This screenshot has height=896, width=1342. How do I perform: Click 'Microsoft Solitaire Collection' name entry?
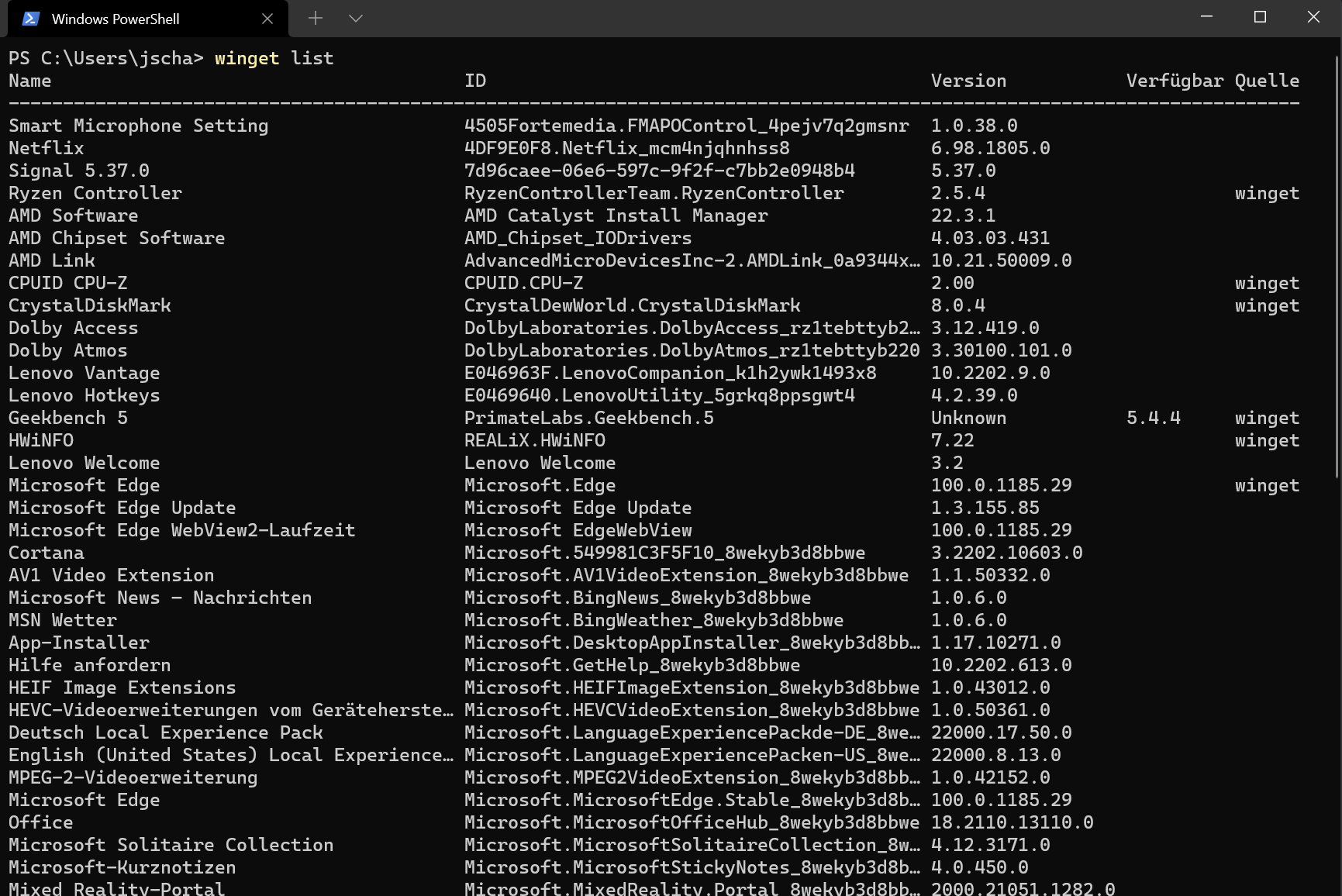[x=171, y=845]
